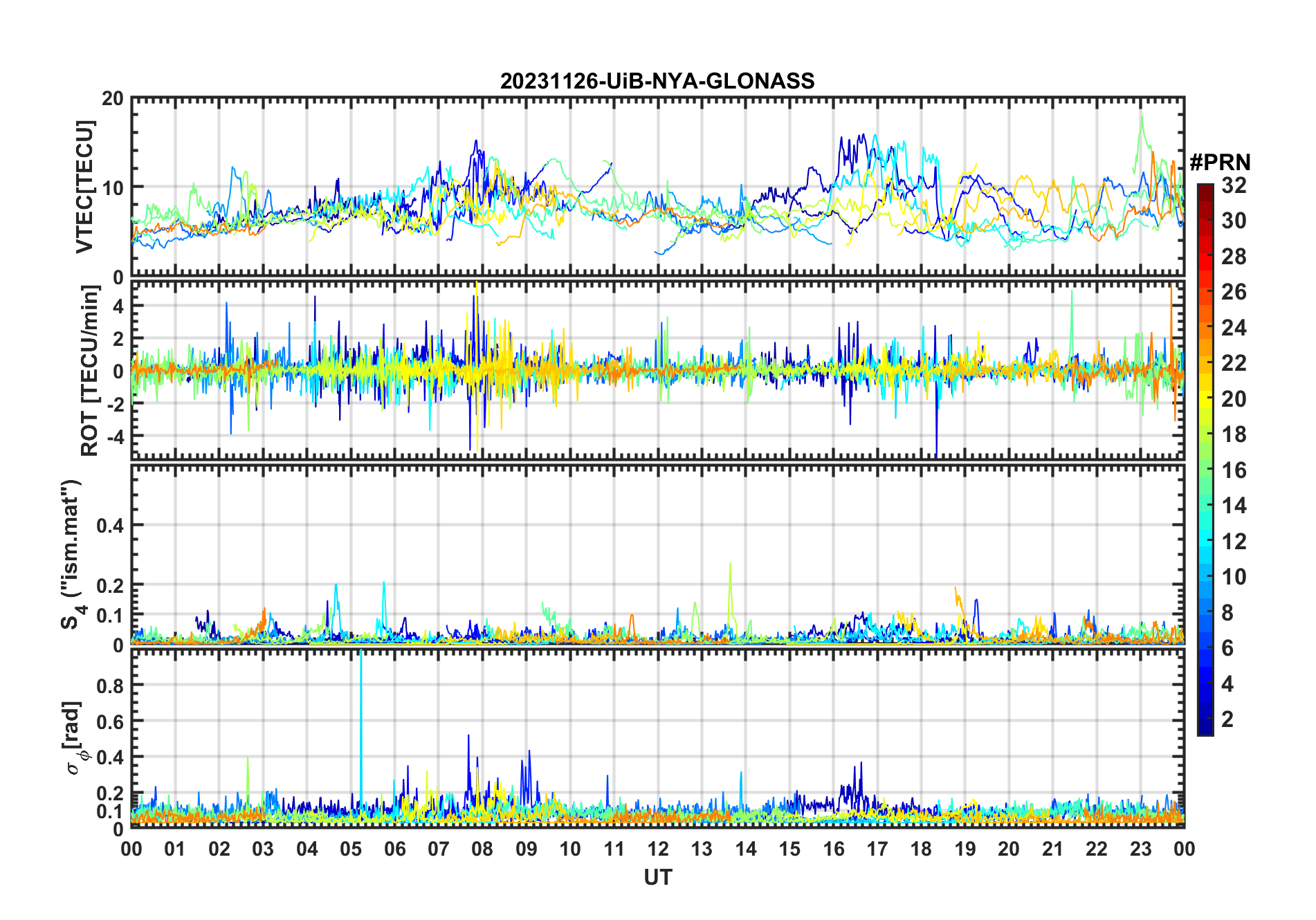
Task: Click colorbar tick label 8
Action: [x=1227, y=613]
